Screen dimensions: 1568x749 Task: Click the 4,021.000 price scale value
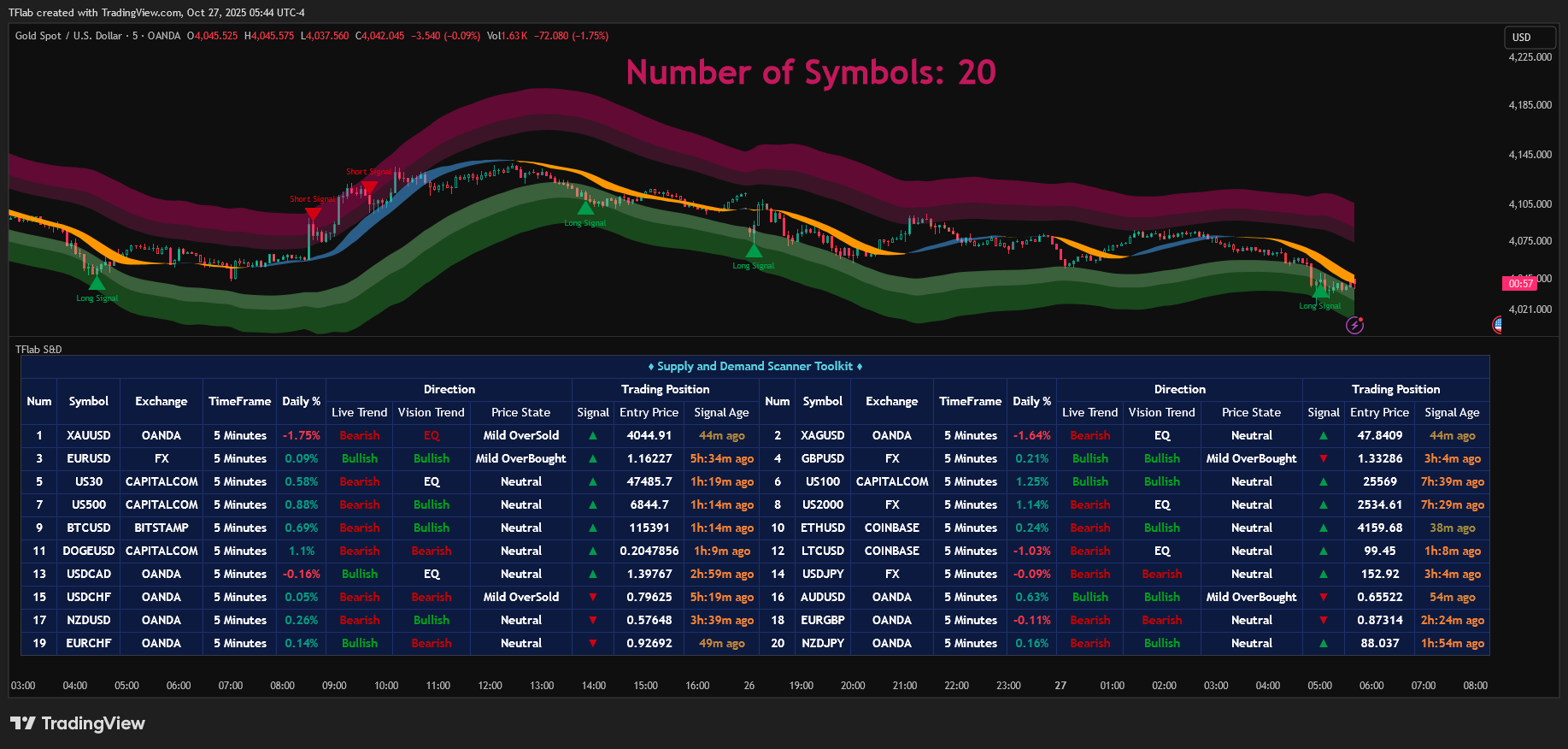(x=1530, y=310)
